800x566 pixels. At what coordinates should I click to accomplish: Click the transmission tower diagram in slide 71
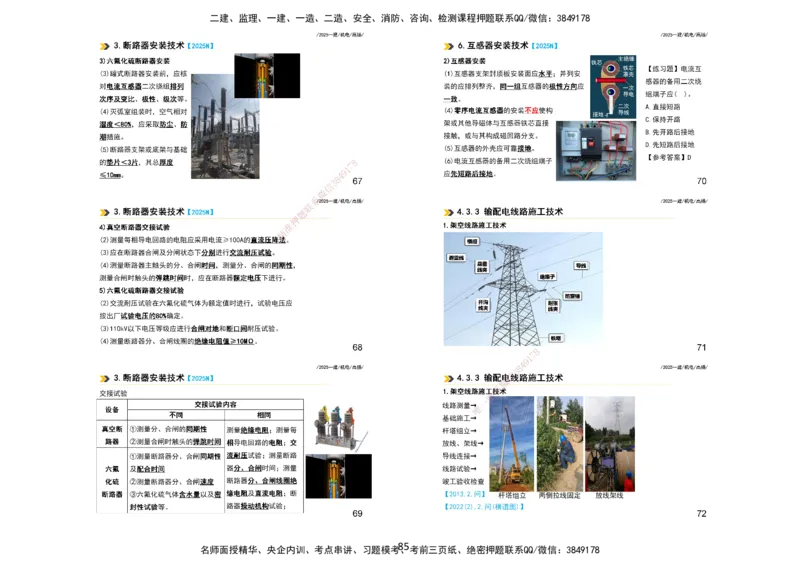point(523,289)
